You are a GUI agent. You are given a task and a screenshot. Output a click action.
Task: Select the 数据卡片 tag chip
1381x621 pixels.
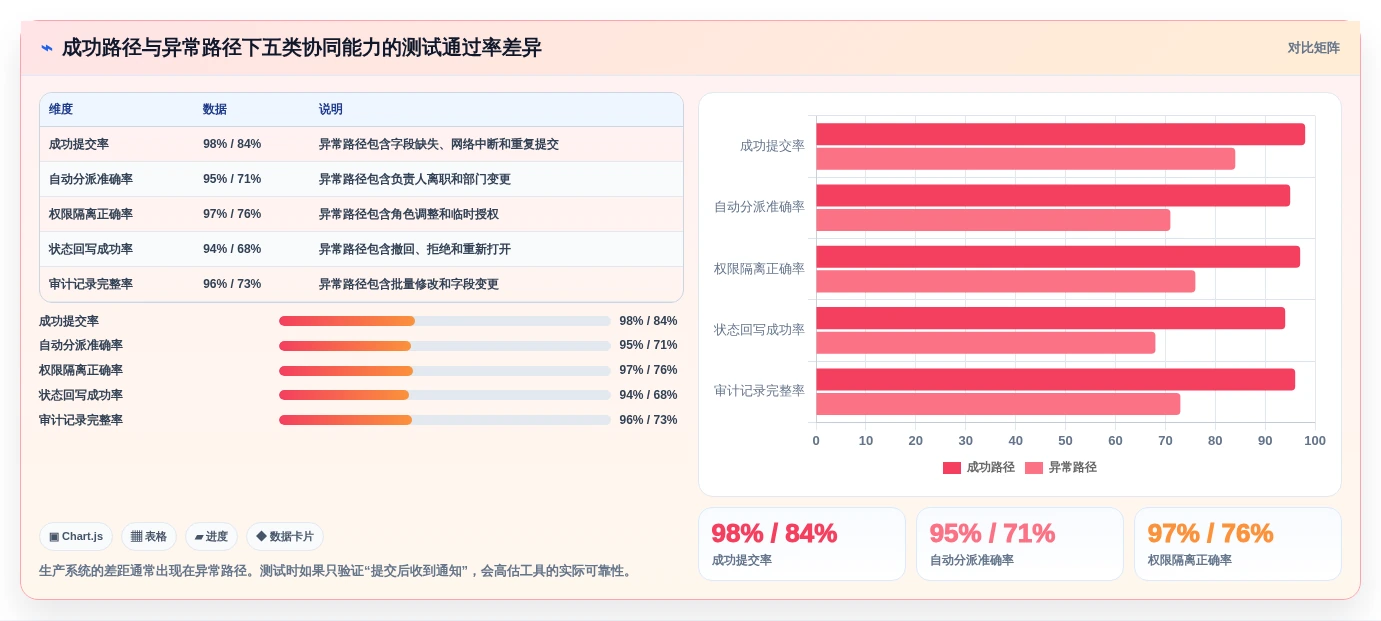285,537
